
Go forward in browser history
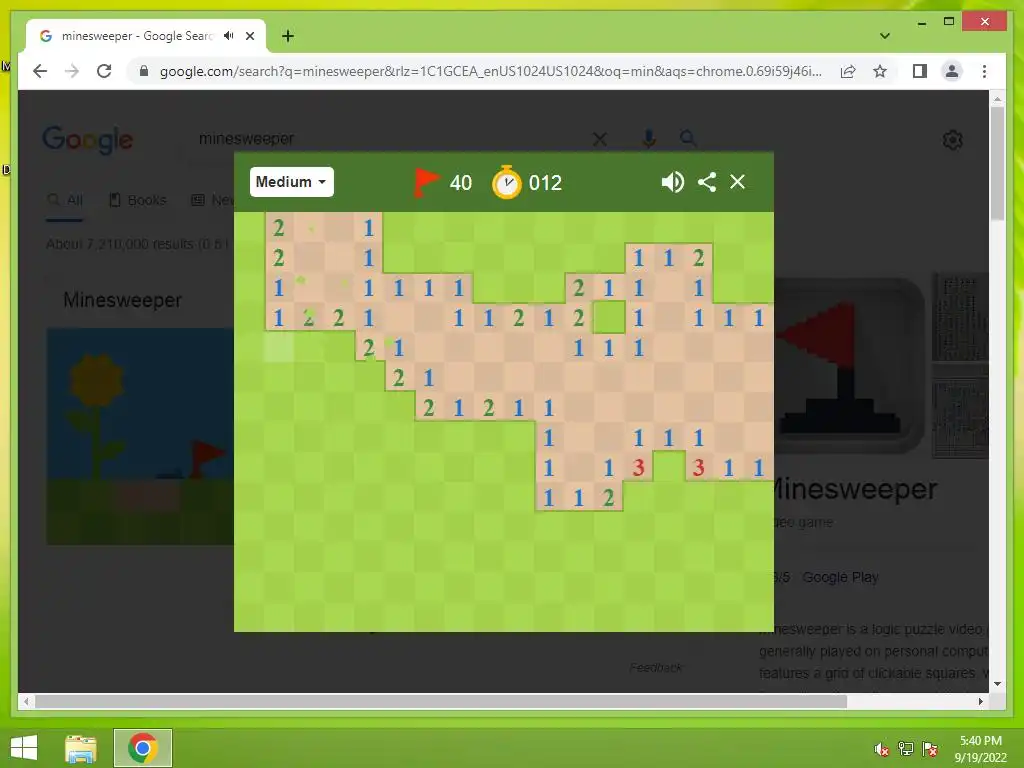[x=72, y=71]
